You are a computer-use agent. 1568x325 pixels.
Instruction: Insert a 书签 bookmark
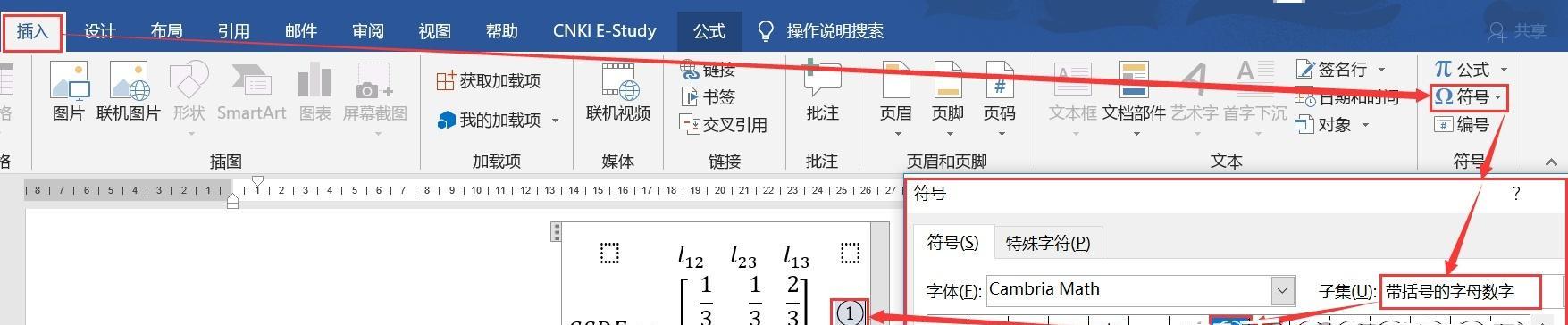pos(708,97)
